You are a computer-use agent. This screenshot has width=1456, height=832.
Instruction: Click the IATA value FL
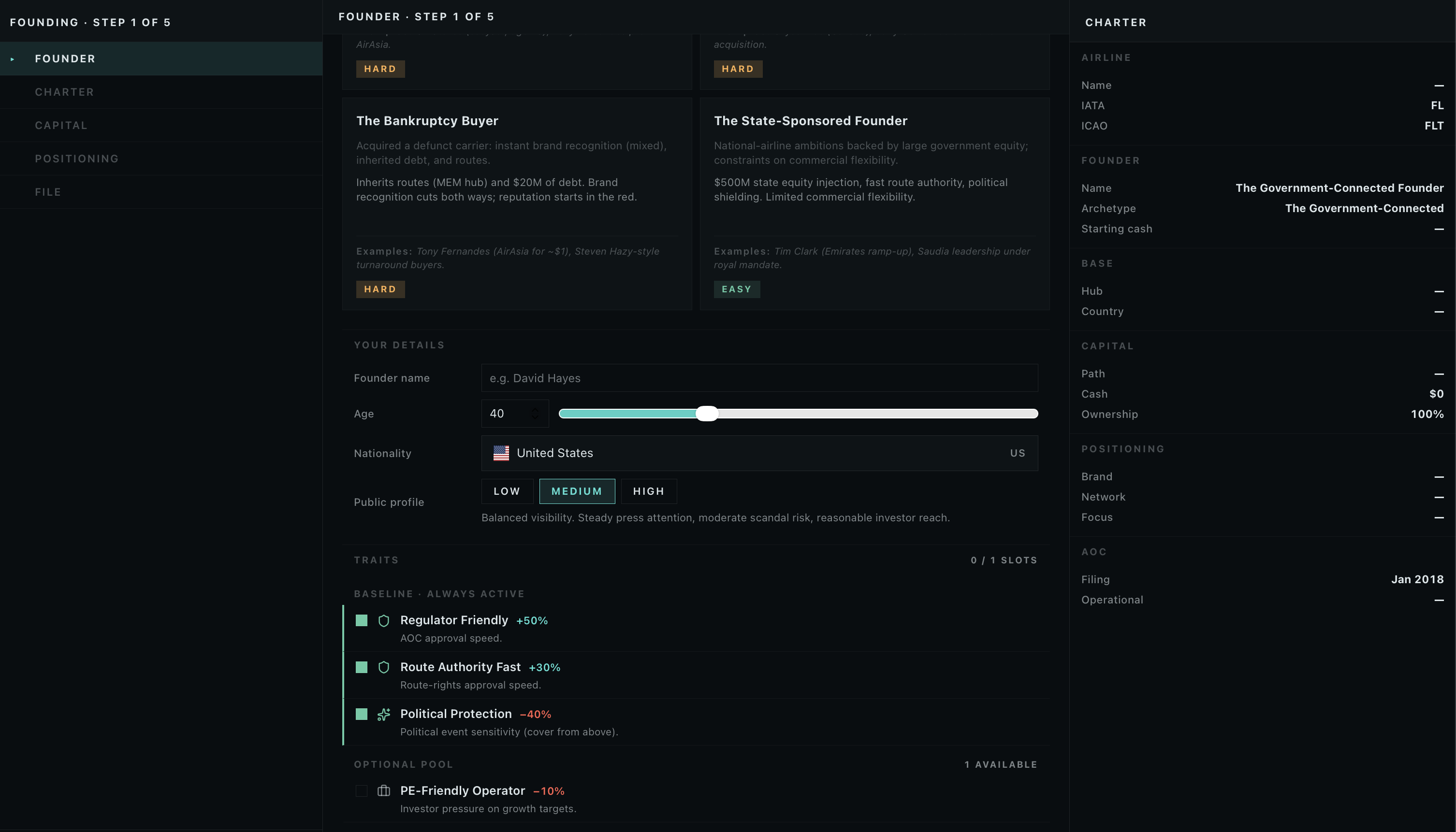click(x=1437, y=106)
